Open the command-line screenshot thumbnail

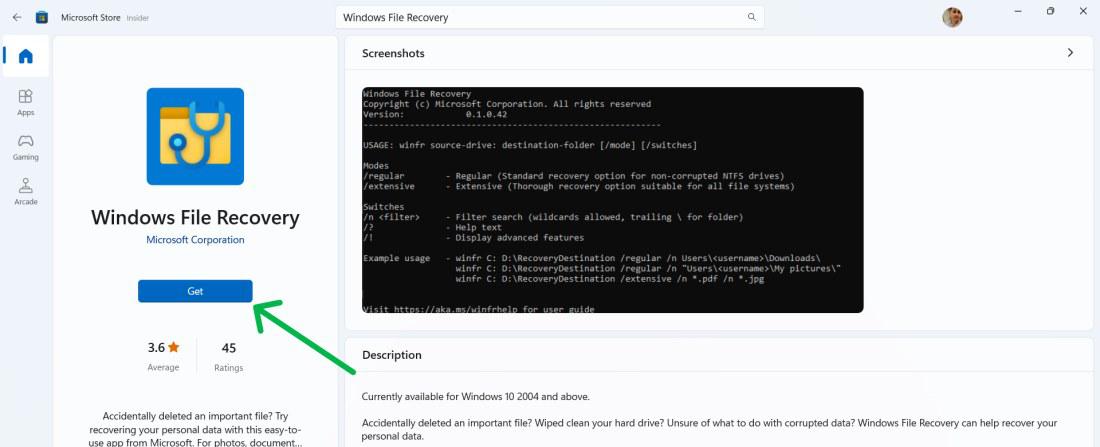tap(612, 200)
